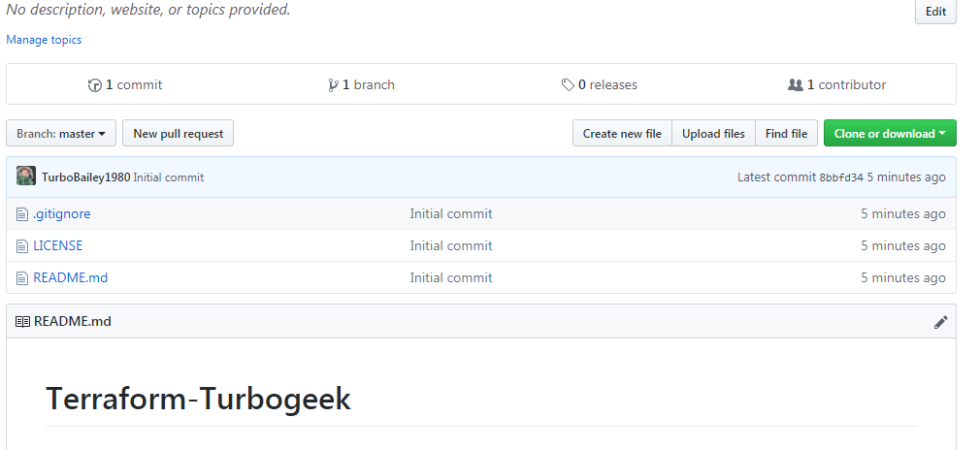The image size is (980, 450).
Task: Select Upload files
Action: coord(713,133)
